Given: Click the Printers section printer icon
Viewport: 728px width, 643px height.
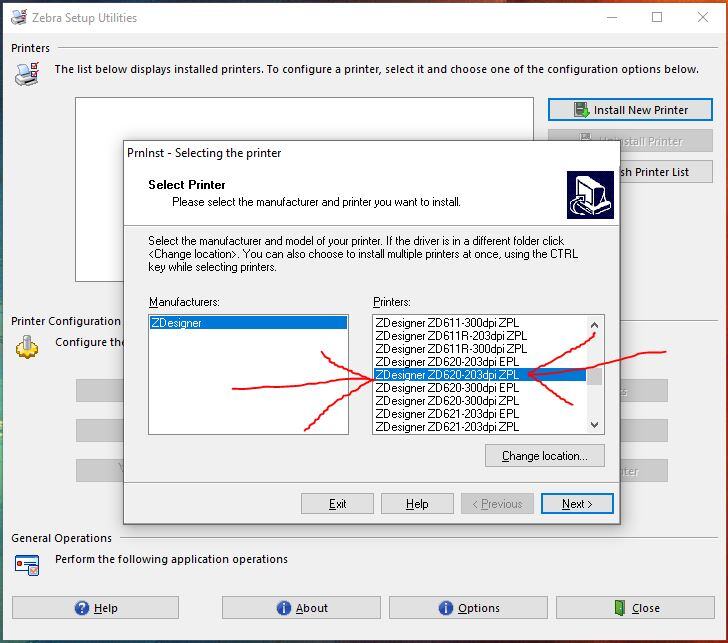Looking at the screenshot, I should pos(27,74).
